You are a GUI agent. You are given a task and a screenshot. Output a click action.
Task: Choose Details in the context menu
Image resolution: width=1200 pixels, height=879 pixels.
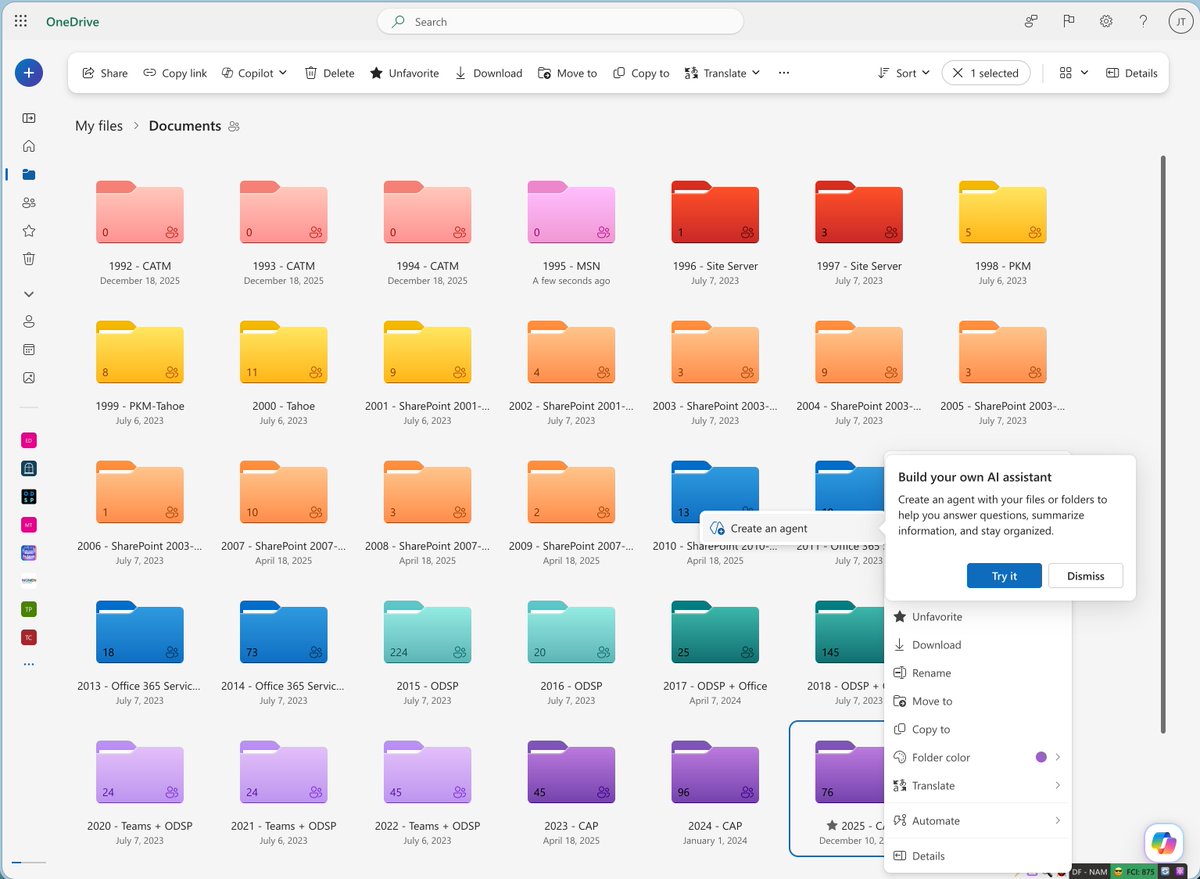tap(977, 856)
